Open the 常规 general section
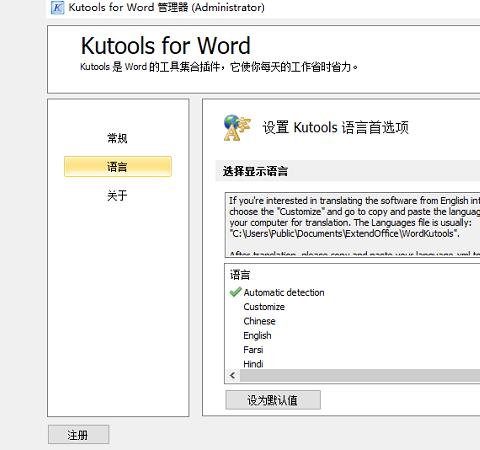Viewport: 480px width, 450px height. (x=117, y=138)
